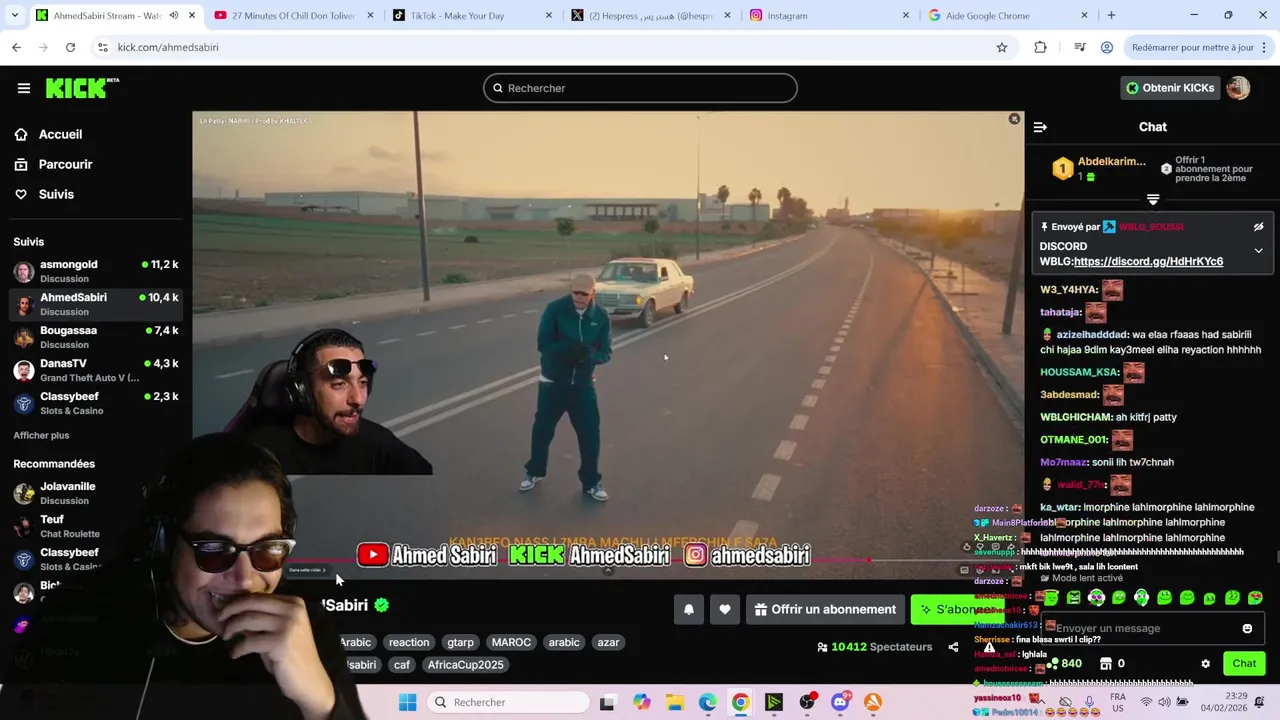Image resolution: width=1280 pixels, height=720 pixels.
Task: Open the discord.gg/HdHrKYc6 link
Action: pyautogui.click(x=1148, y=262)
